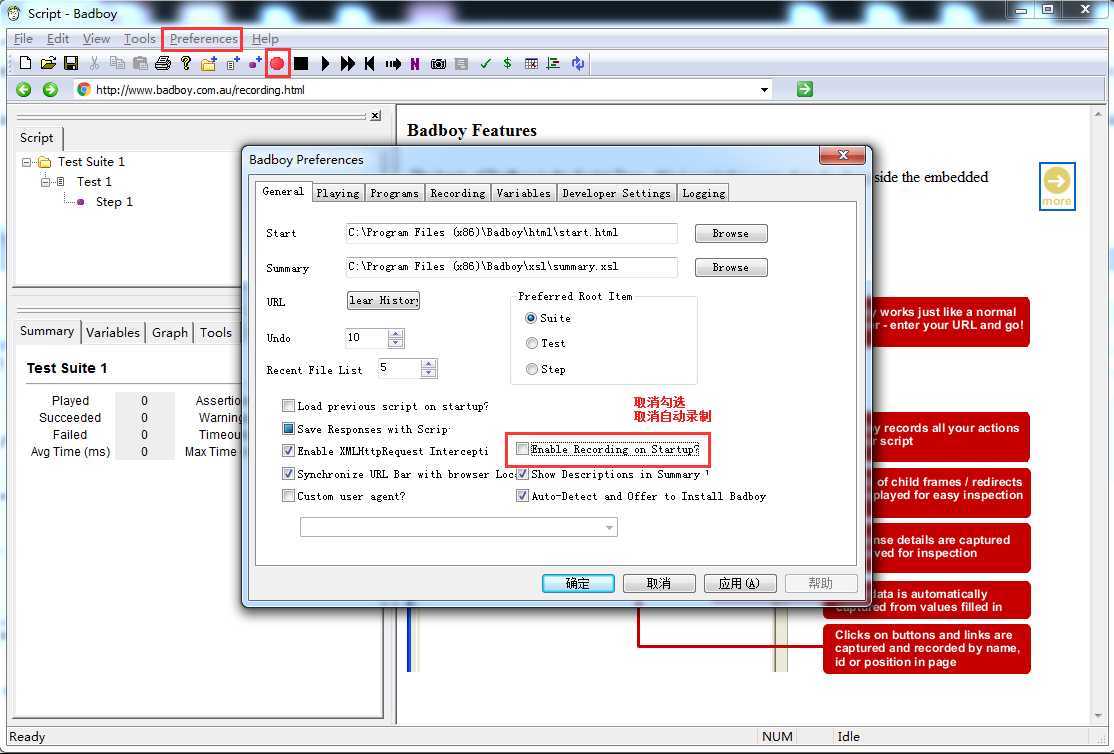Toggle Save Responses with Script checkbox
This screenshot has width=1114, height=754.
[x=288, y=429]
